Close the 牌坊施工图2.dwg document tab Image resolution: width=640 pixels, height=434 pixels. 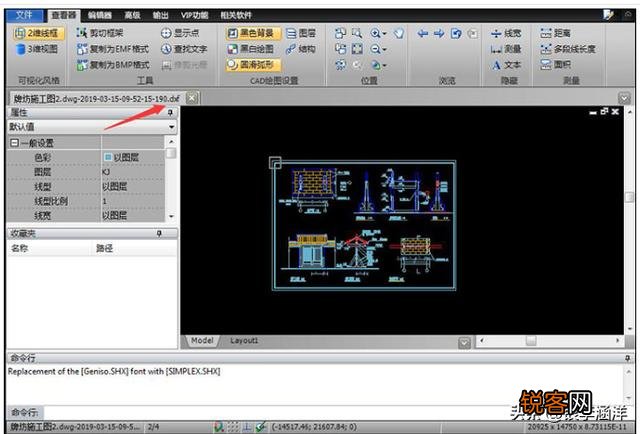click(x=192, y=98)
